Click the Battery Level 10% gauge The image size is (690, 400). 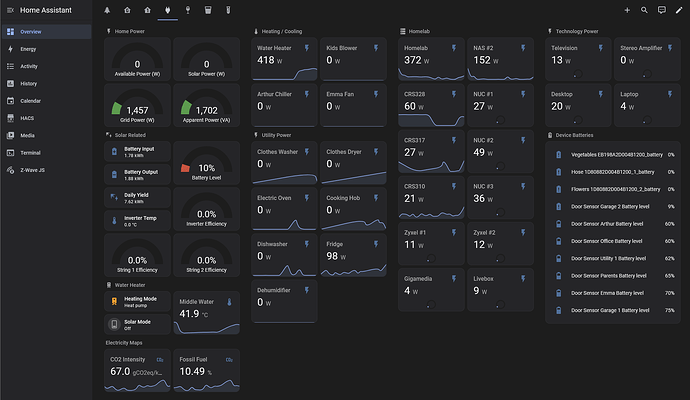[206, 163]
